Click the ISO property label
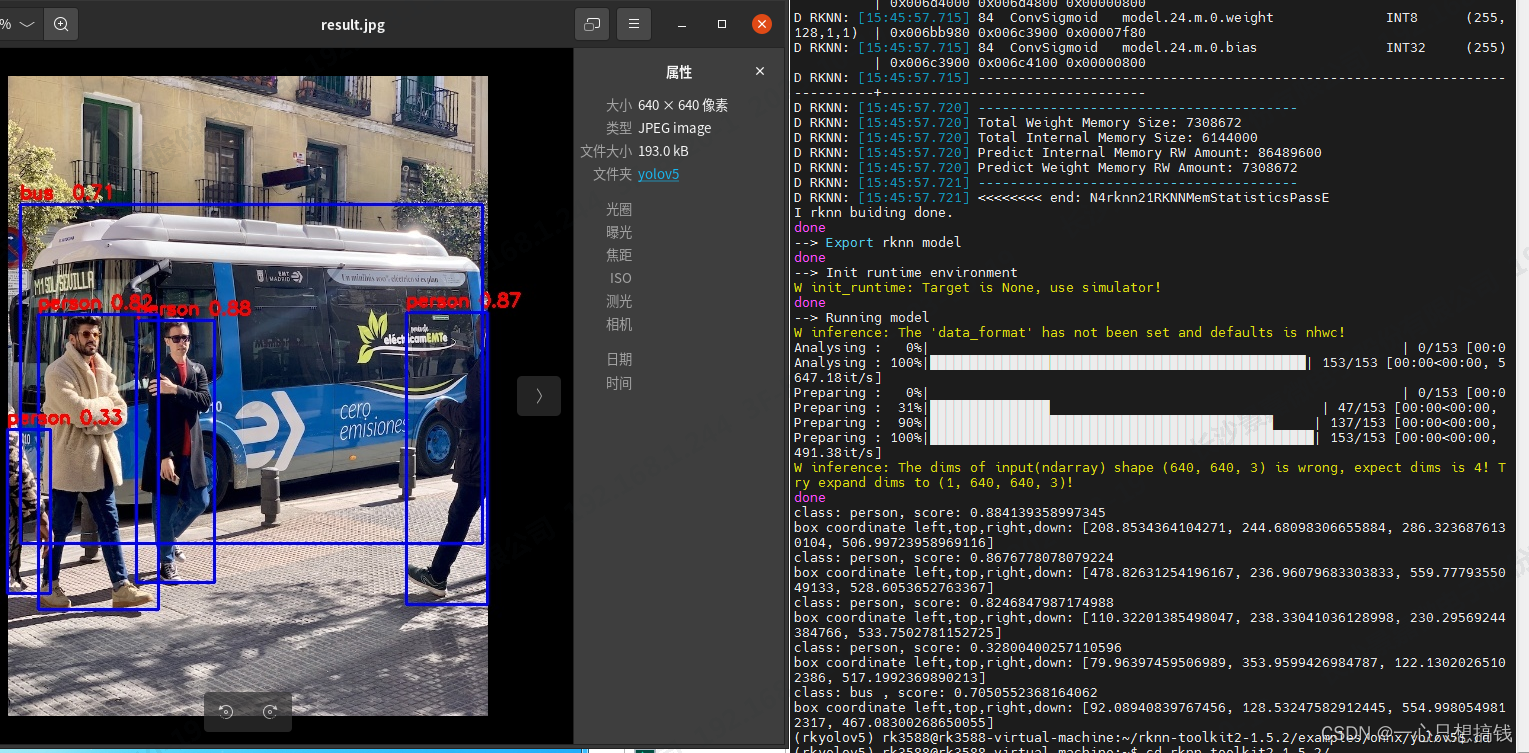 tap(621, 278)
